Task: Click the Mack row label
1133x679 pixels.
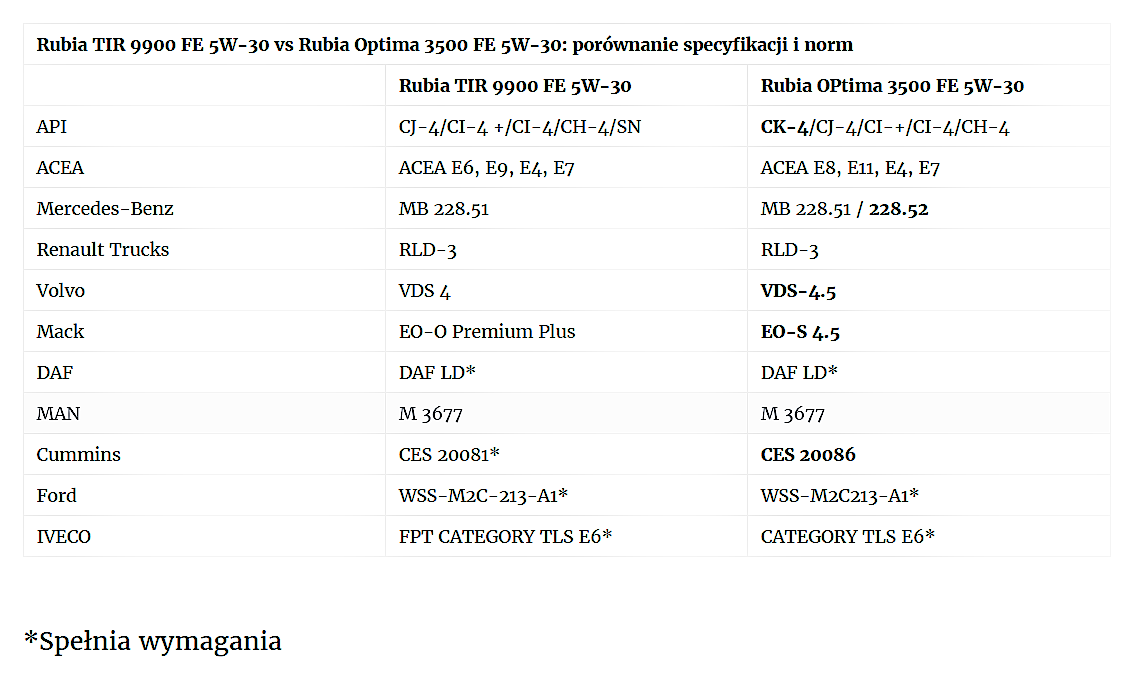Action: [60, 332]
